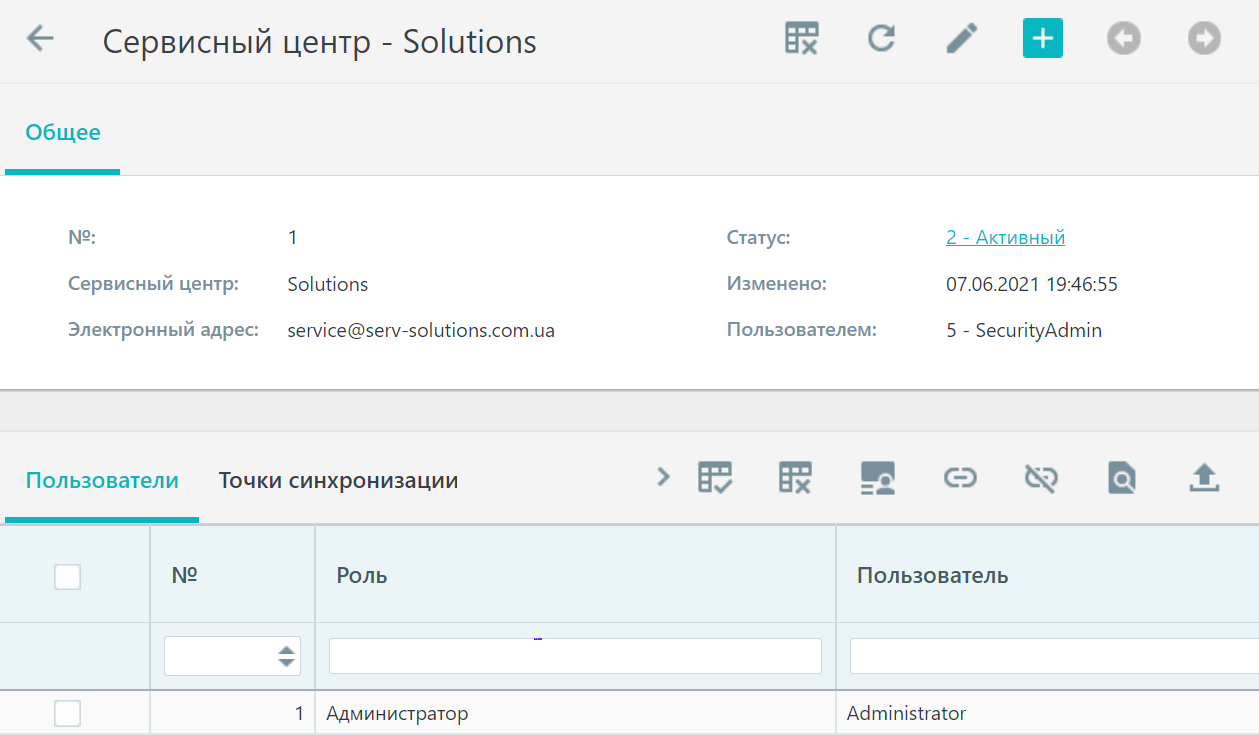The width and height of the screenshot is (1259, 735).
Task: Click the clear table filter icon in header
Action: point(801,39)
